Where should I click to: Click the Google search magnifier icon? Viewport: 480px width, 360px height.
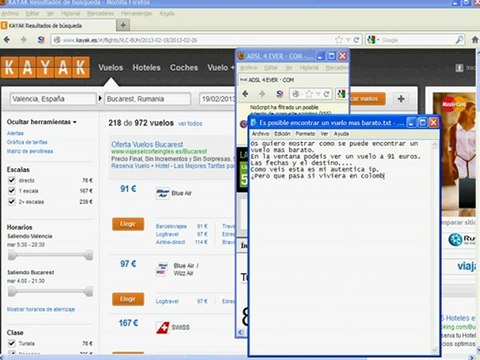point(460,40)
